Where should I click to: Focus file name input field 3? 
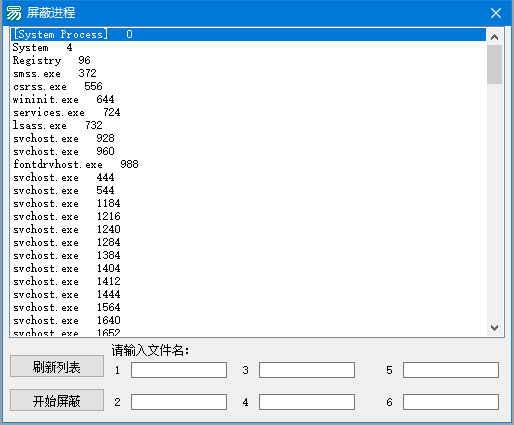pos(307,370)
